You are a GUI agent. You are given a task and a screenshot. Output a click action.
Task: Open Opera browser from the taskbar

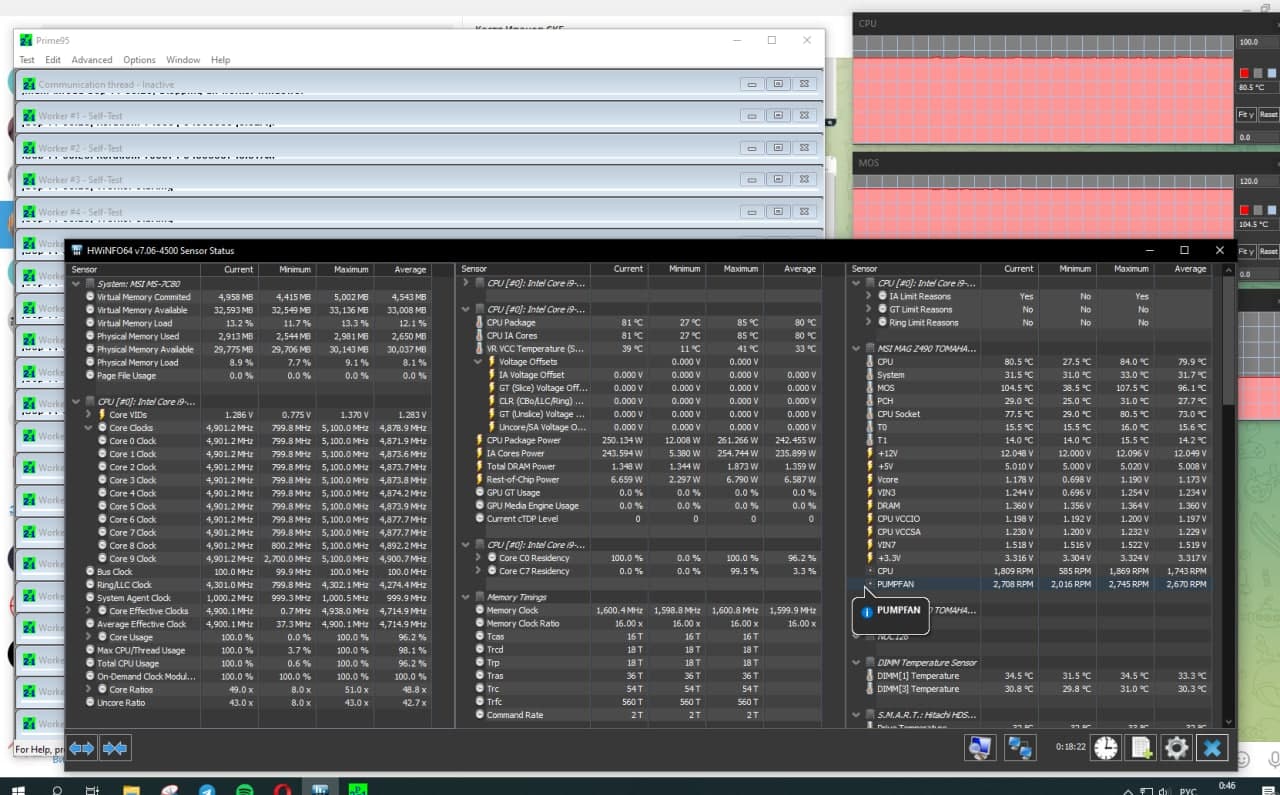click(x=285, y=789)
